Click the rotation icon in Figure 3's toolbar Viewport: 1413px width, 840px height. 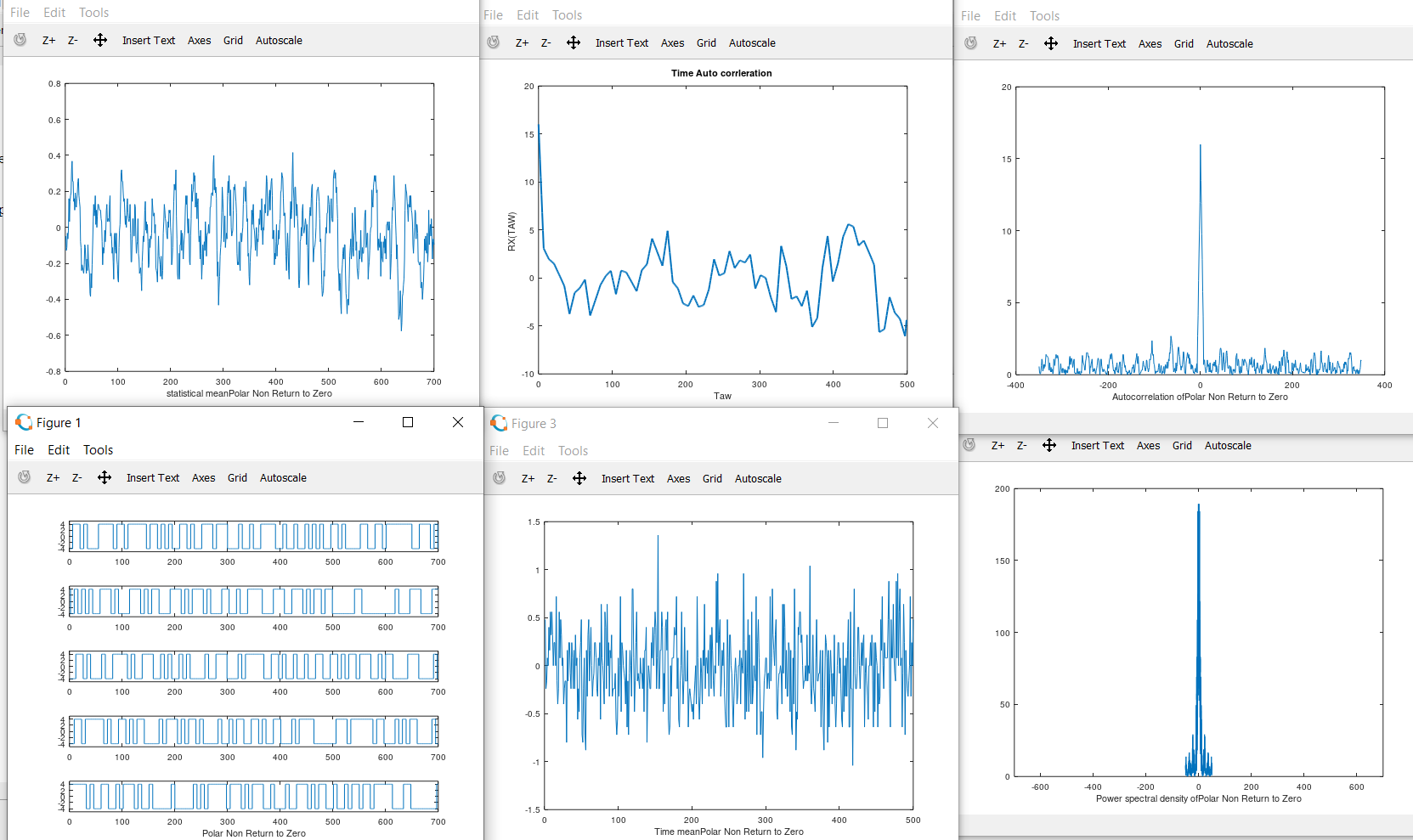498,478
